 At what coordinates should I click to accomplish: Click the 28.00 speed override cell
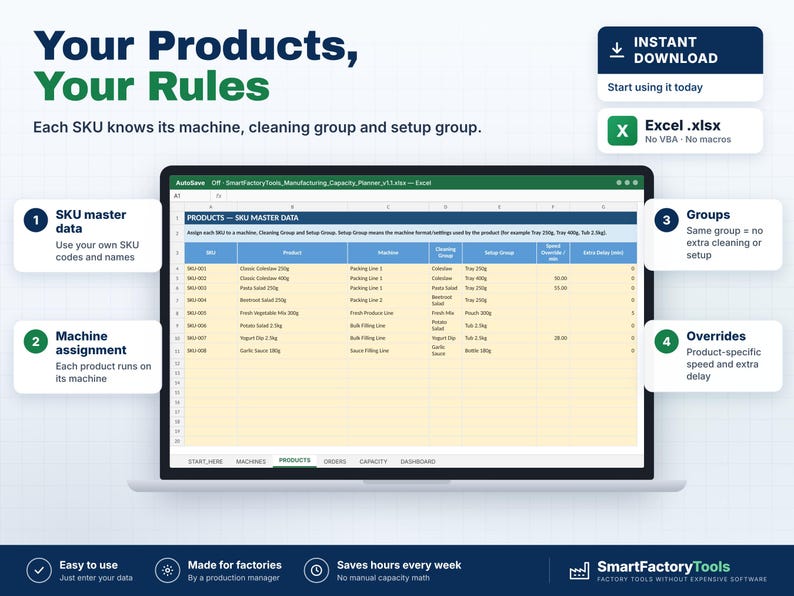tap(553, 338)
